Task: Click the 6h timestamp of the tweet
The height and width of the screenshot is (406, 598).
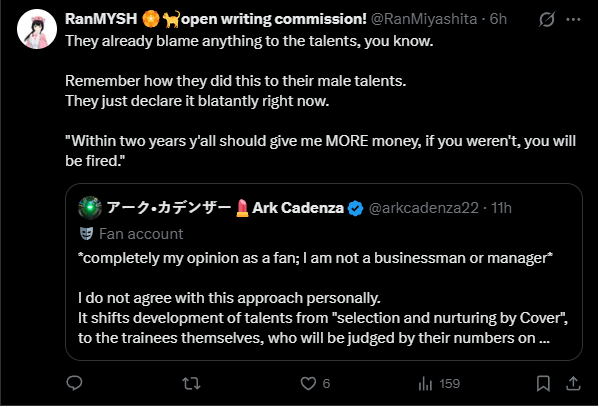Action: [498, 19]
